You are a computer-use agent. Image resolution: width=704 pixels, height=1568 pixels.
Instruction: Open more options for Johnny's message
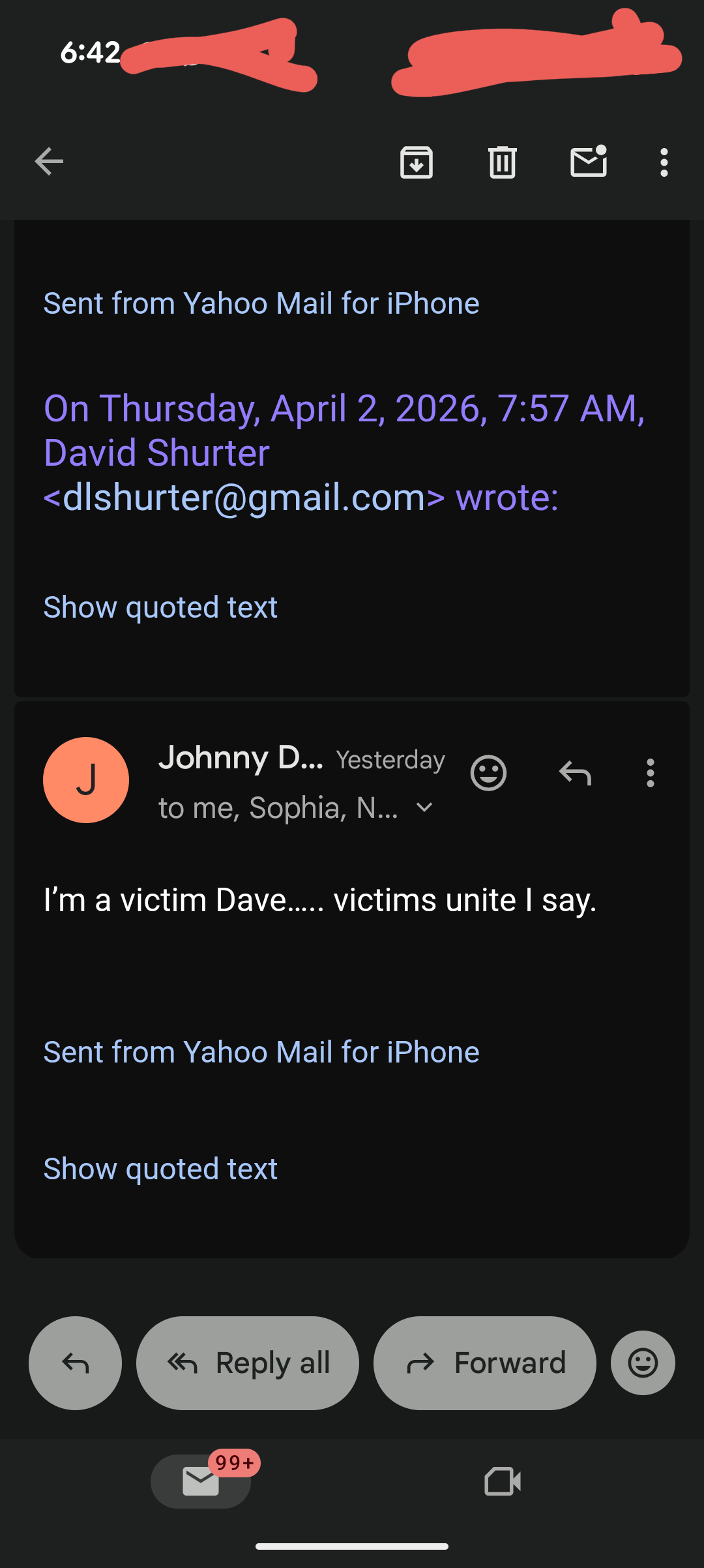pos(650,774)
